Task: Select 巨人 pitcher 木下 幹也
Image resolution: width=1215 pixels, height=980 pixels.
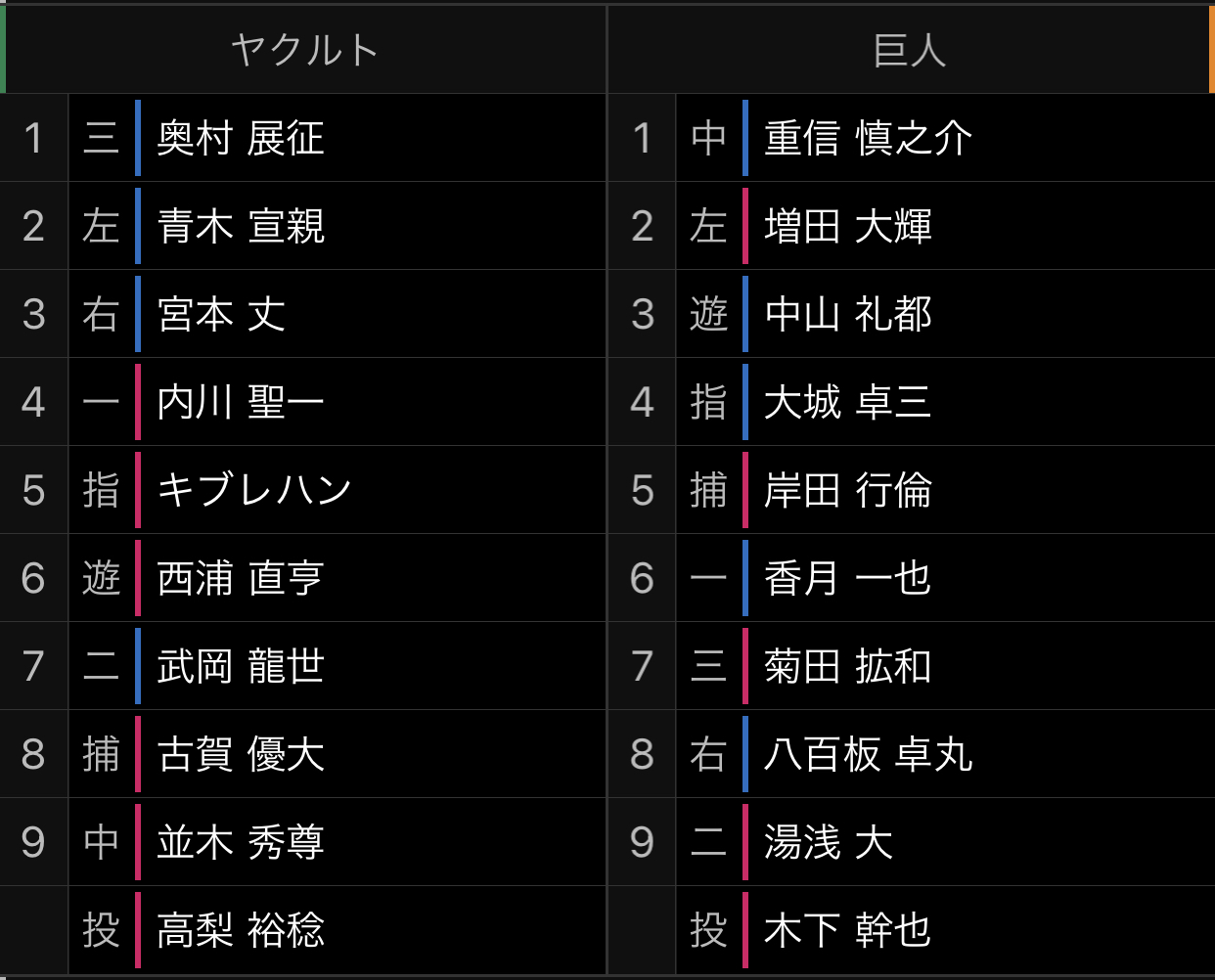Action: (848, 930)
